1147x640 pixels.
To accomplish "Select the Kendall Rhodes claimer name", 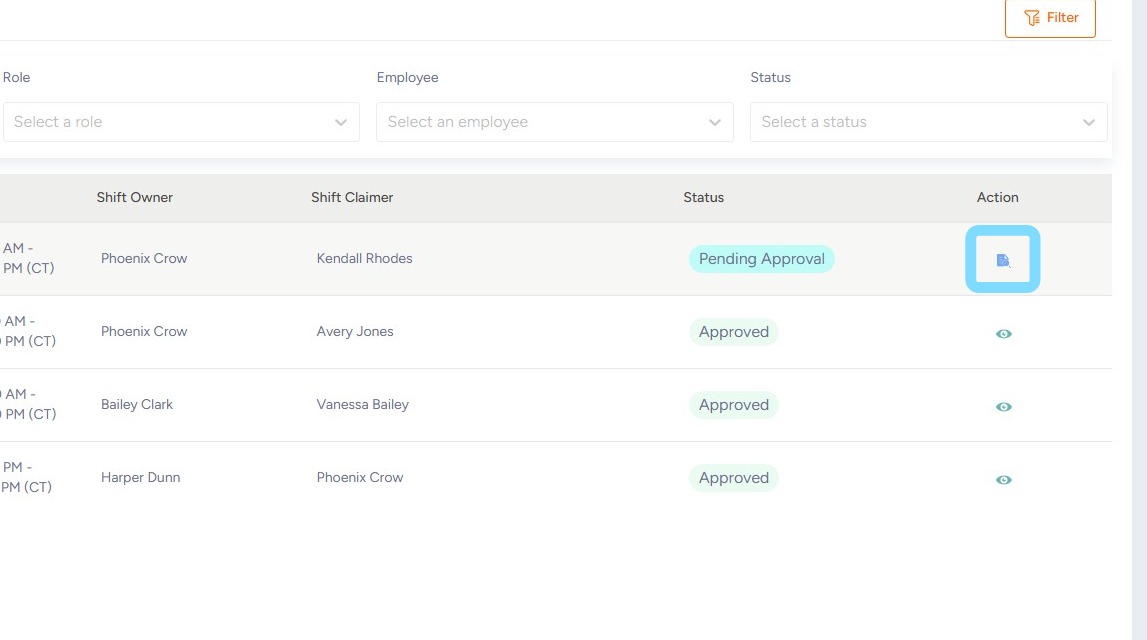I will coord(364,258).
